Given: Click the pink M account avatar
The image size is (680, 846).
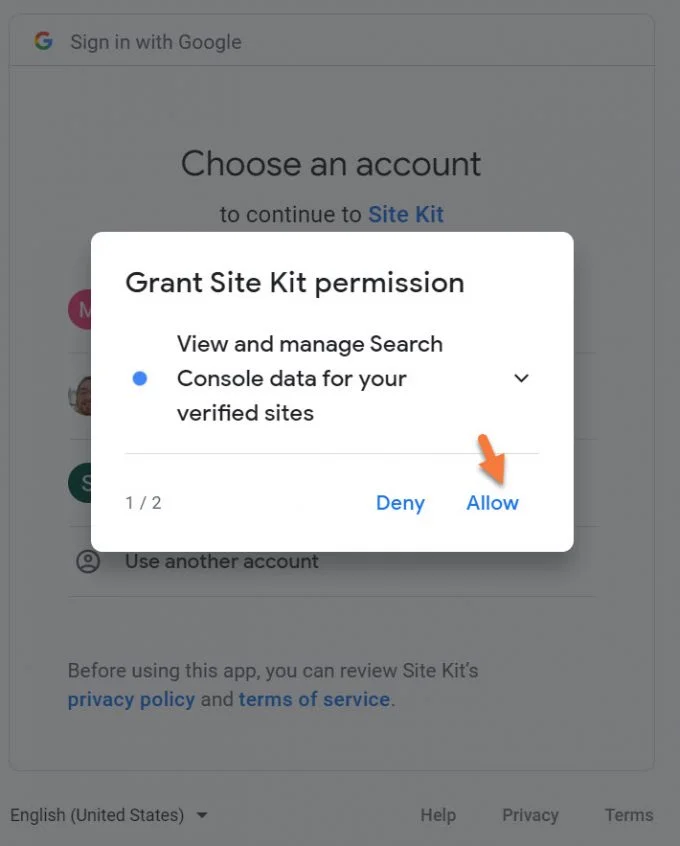Looking at the screenshot, I should 80,309.
